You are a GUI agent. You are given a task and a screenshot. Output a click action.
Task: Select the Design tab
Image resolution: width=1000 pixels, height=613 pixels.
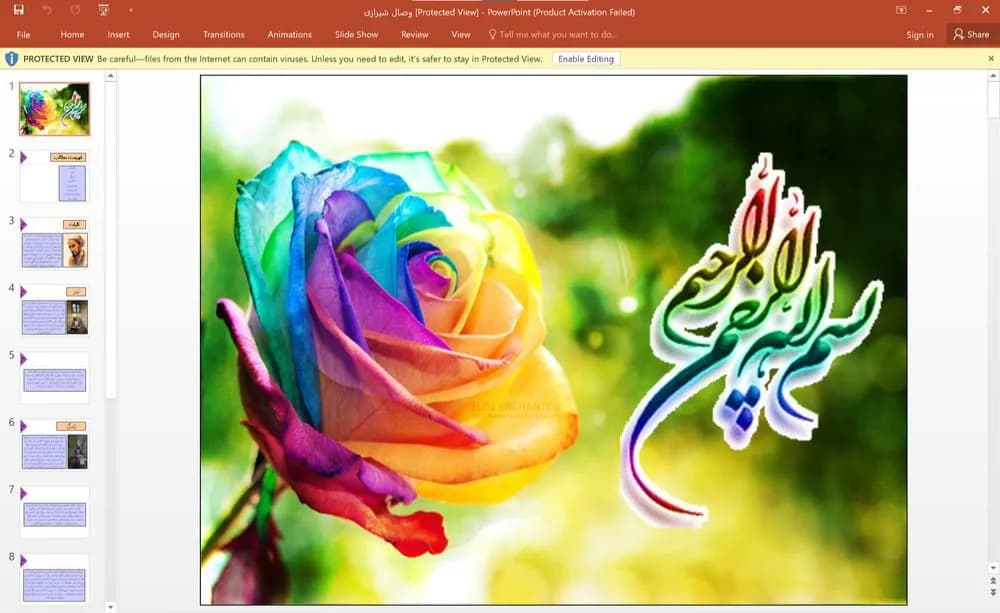(x=166, y=34)
